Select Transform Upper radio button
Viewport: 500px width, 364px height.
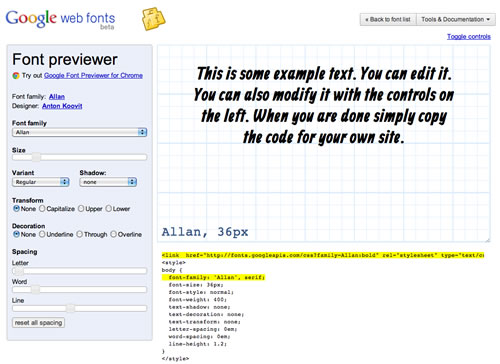click(81, 209)
